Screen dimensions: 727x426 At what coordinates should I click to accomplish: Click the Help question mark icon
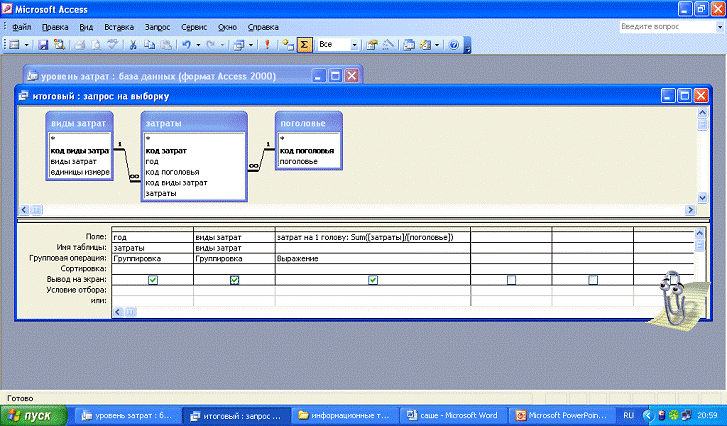point(453,45)
